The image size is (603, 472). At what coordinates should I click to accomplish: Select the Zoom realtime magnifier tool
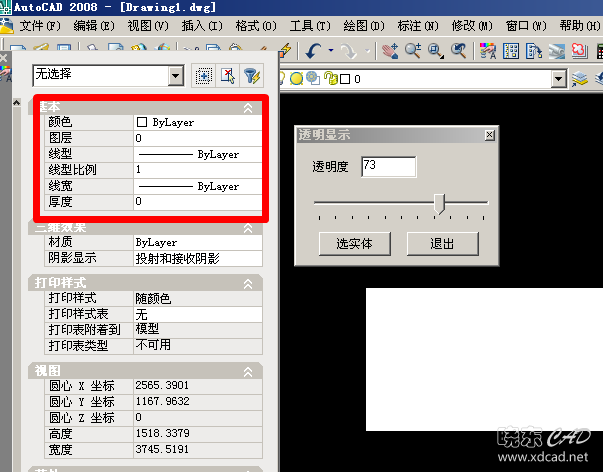coord(413,51)
